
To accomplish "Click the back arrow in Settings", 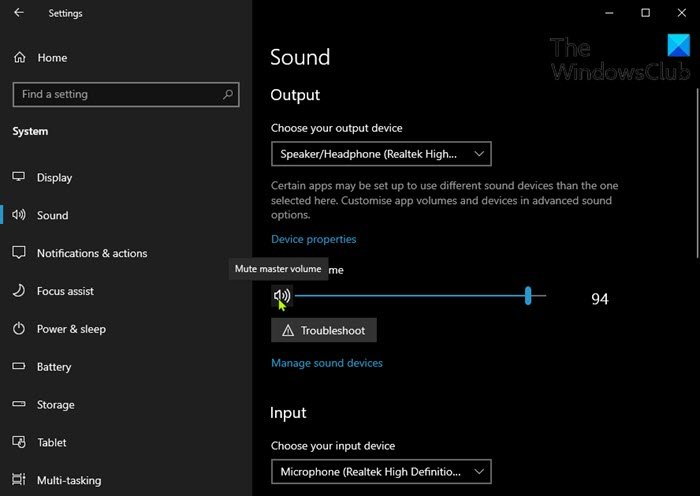I will [x=20, y=13].
